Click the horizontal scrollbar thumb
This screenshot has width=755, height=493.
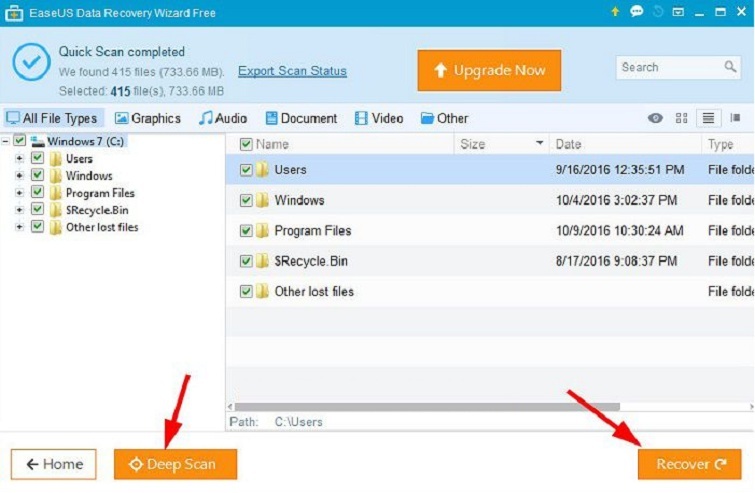click(x=427, y=407)
